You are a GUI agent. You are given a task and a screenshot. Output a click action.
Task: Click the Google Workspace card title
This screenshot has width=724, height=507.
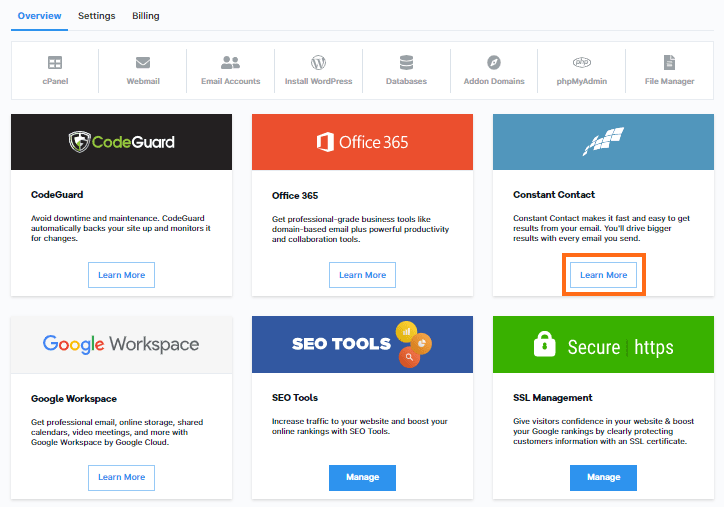(x=73, y=398)
